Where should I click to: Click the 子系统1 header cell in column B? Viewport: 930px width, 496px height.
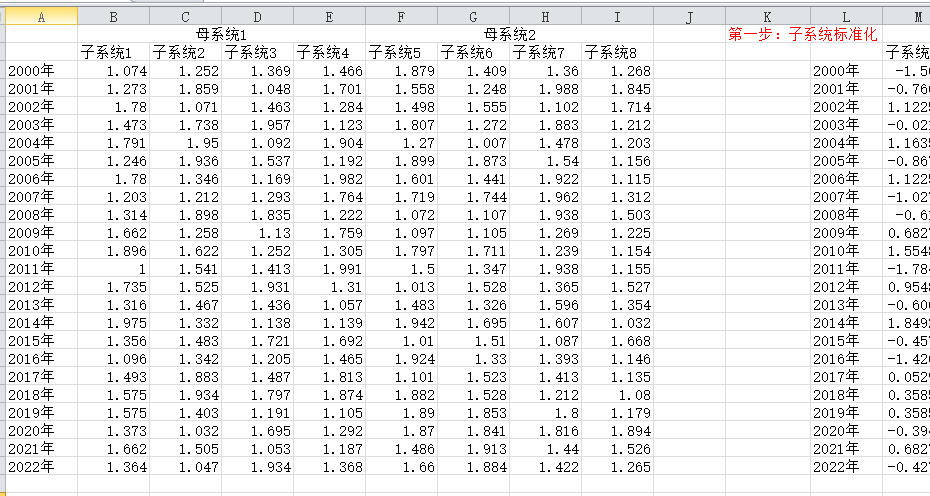114,53
